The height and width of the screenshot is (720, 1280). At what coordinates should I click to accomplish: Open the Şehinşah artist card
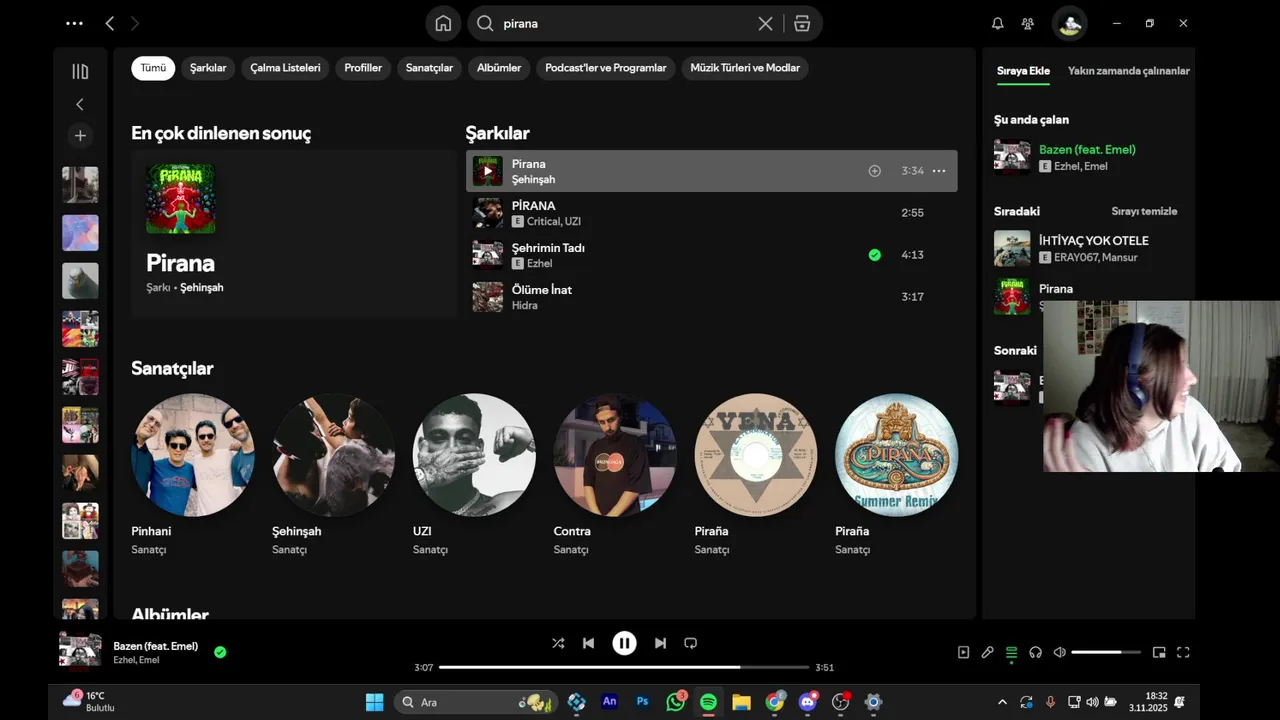pyautogui.click(x=333, y=476)
